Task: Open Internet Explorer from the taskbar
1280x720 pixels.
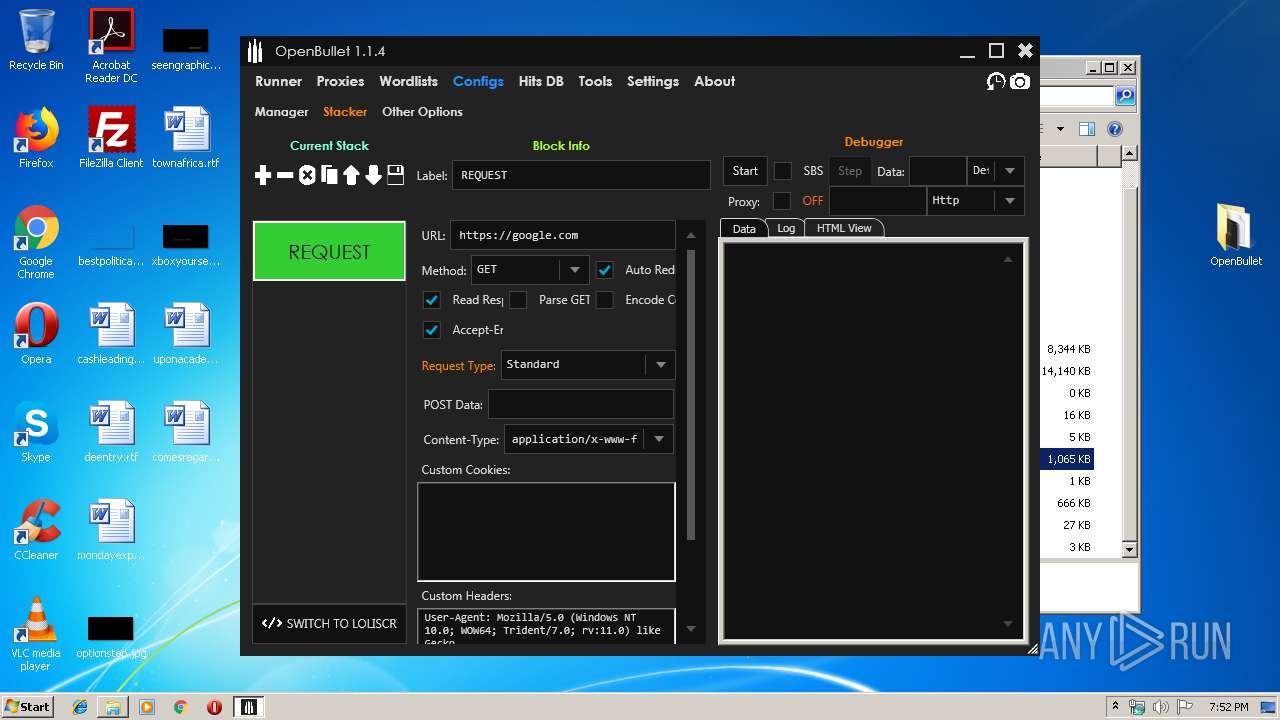Action: pos(80,707)
